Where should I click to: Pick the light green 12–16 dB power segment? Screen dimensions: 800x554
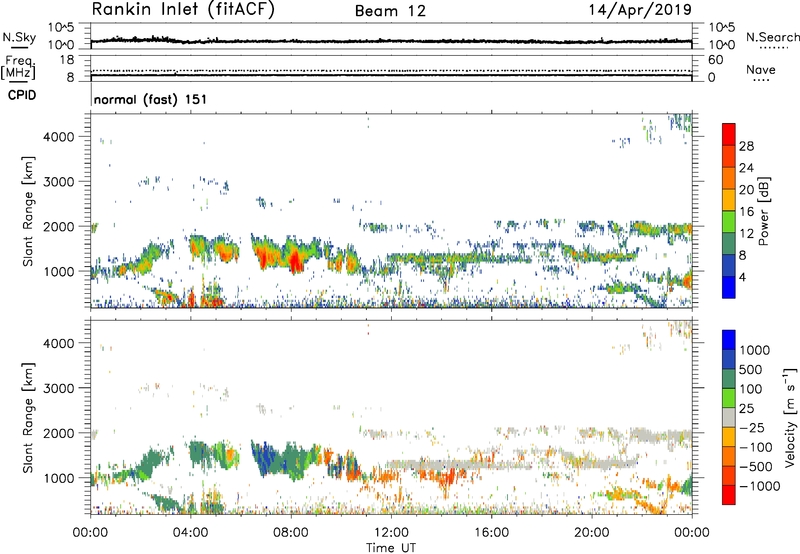729,223
